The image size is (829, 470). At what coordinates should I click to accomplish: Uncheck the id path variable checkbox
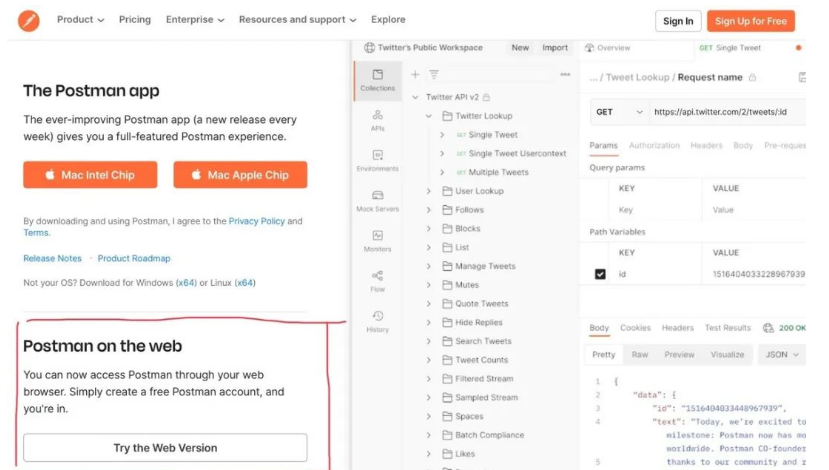(x=600, y=274)
